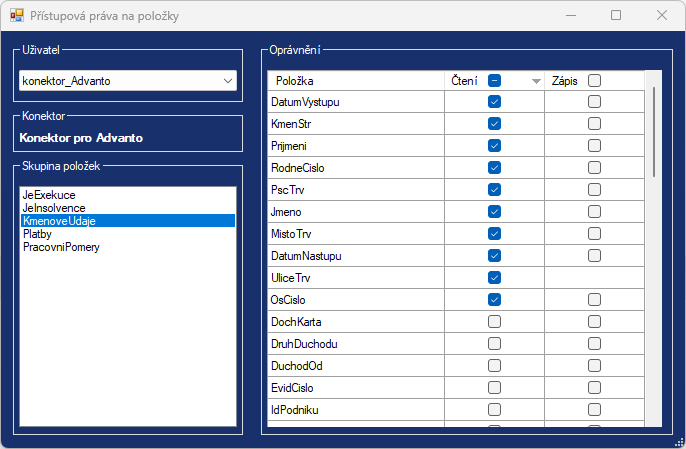Enable Zápis for DochKarta
686x449 pixels.
tap(594, 322)
